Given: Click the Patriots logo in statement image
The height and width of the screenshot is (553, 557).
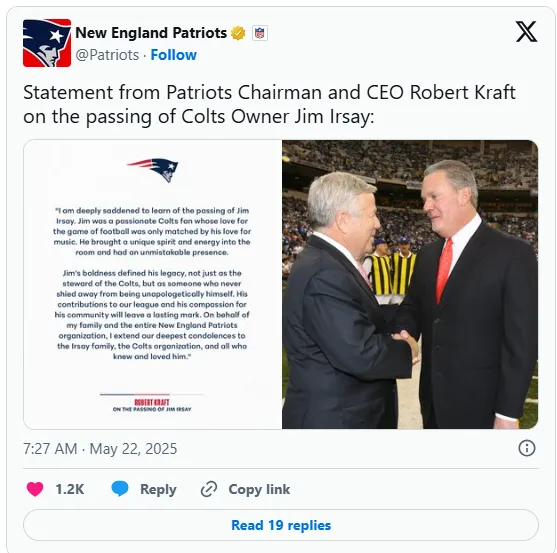Looking at the screenshot, I should coord(153,170).
